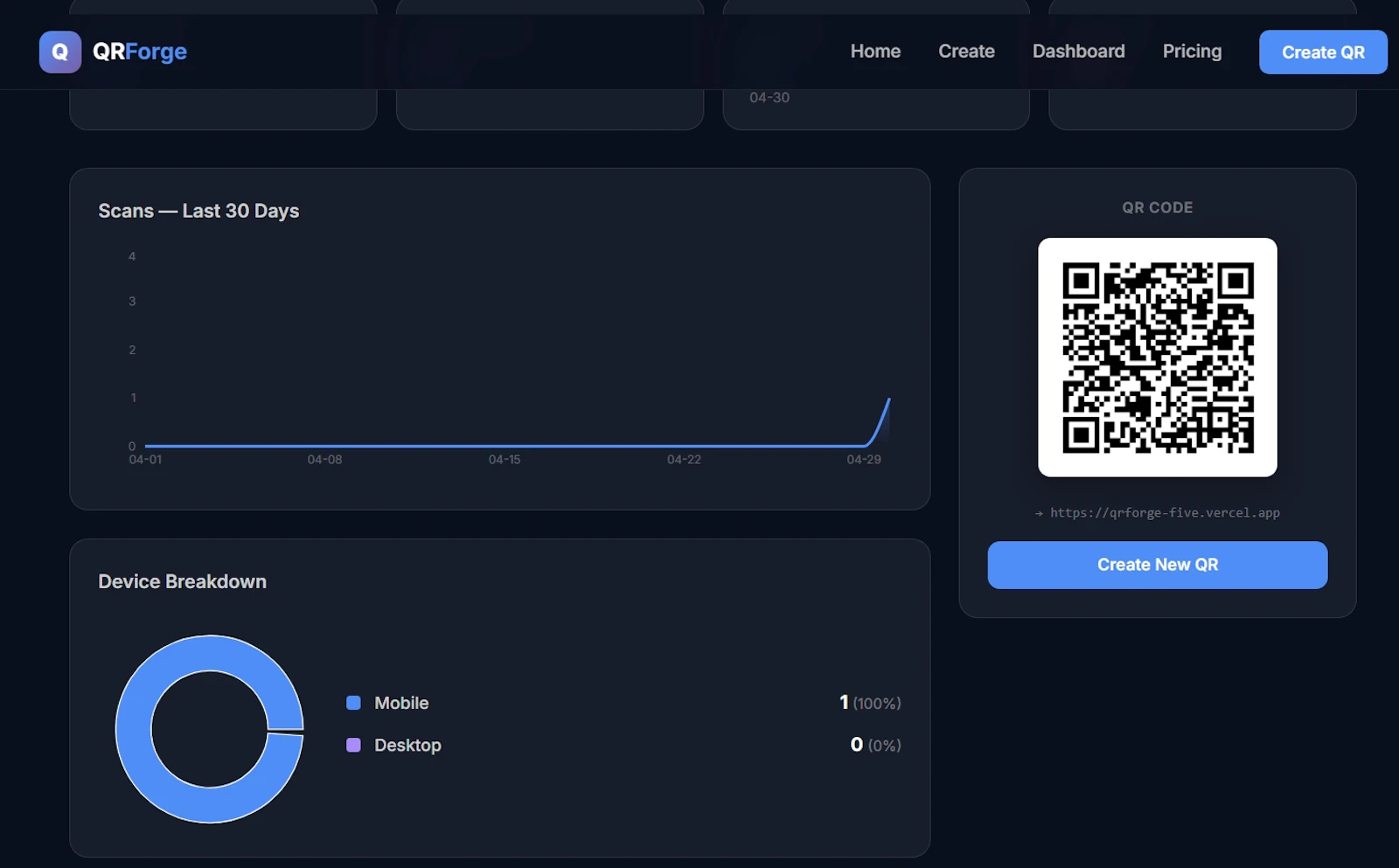Click the 04-08 axis date label
The height and width of the screenshot is (868, 1399).
click(324, 460)
